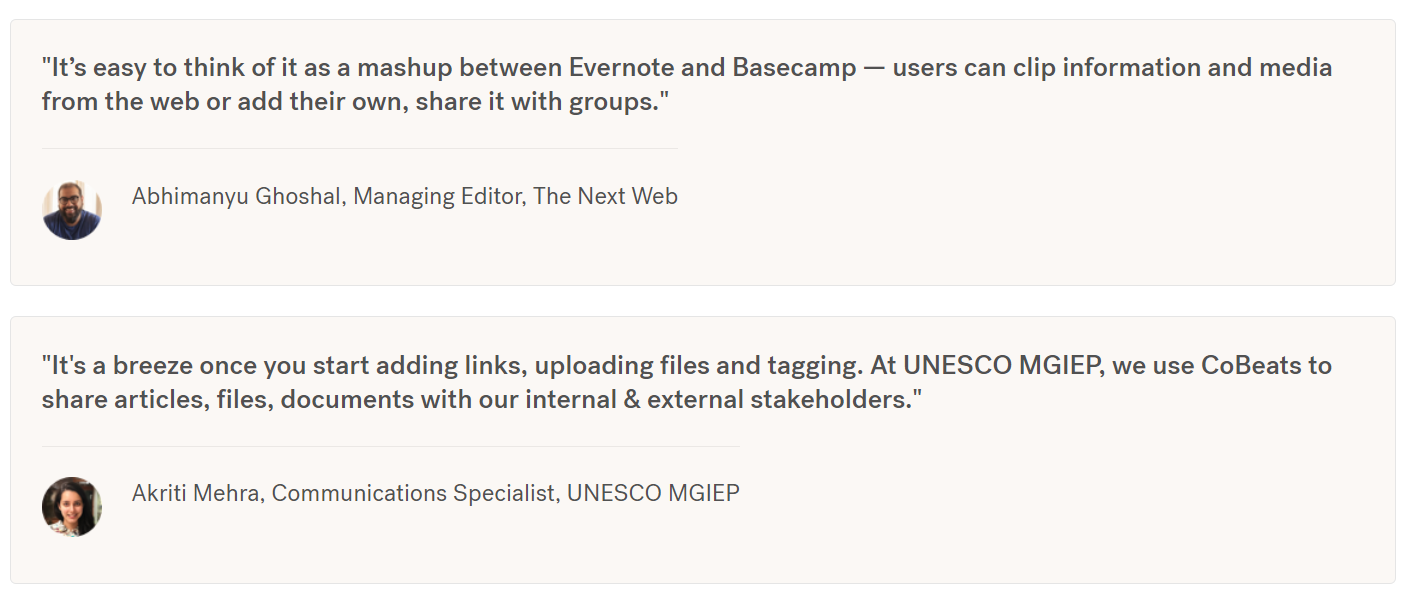Click 'UNESCO MGIEP' in Akriti's attribution
Viewport: 1411px width, 601px height.
point(653,493)
